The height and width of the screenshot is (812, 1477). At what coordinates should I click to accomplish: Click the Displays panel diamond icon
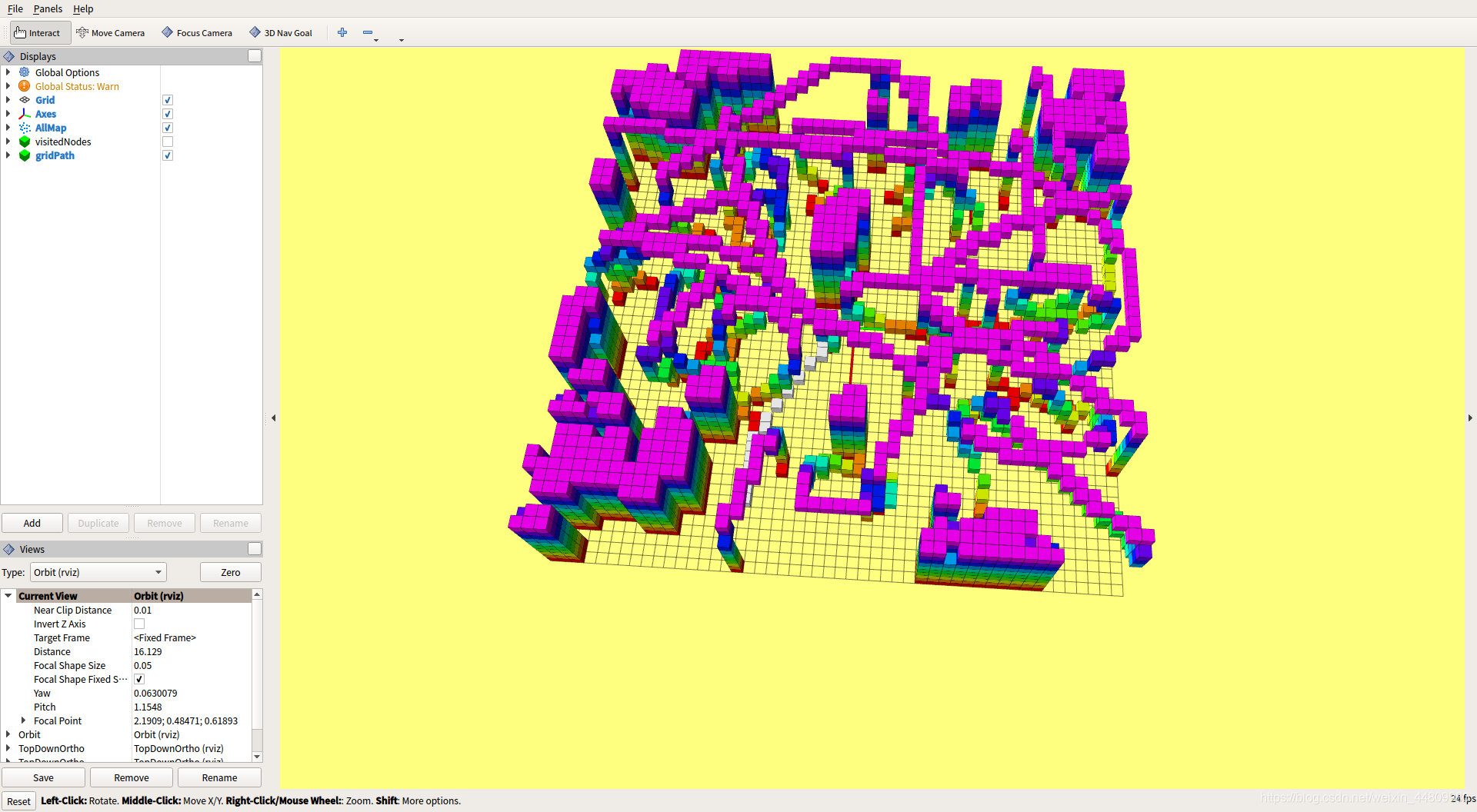tap(9, 56)
